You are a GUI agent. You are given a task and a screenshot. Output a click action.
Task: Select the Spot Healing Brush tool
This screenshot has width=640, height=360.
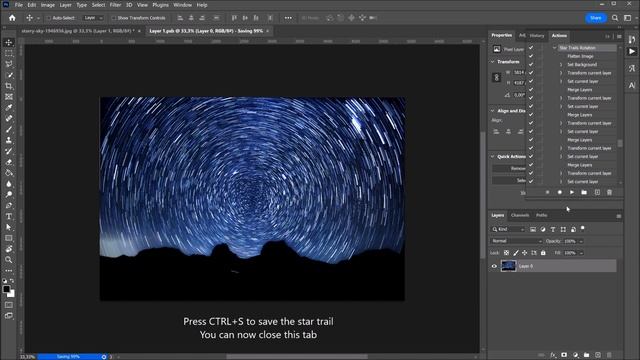pos(9,118)
